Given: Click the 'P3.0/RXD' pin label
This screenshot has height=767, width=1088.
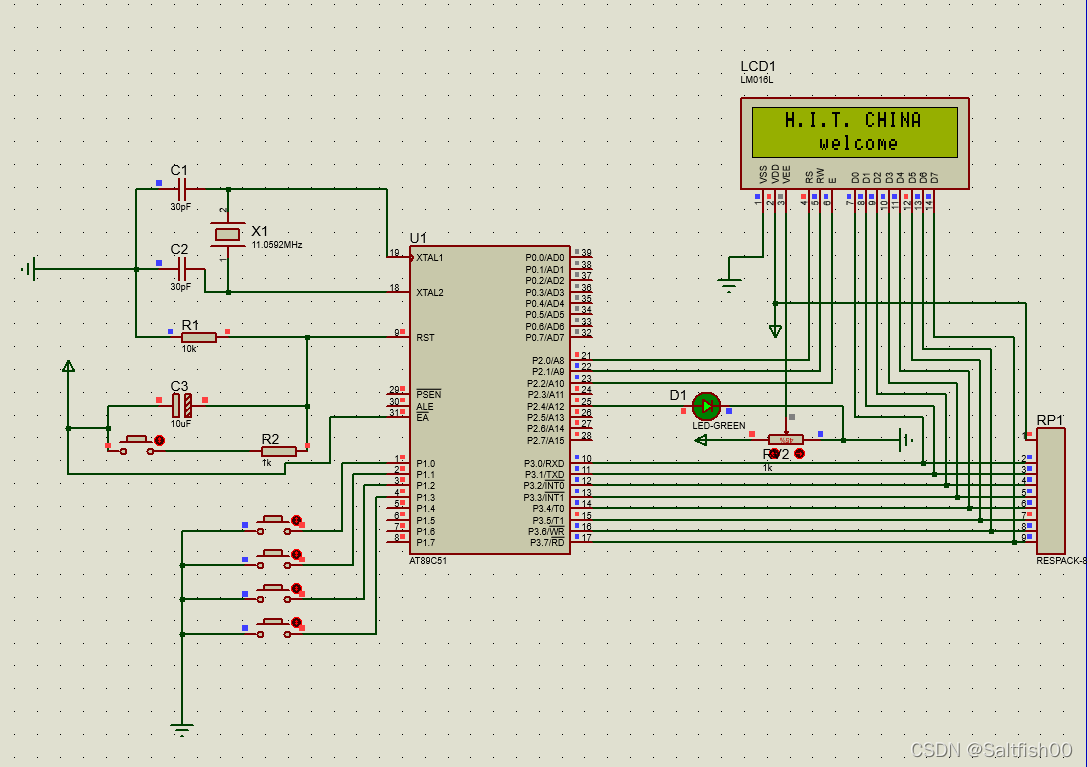Looking at the screenshot, I should tap(544, 463).
